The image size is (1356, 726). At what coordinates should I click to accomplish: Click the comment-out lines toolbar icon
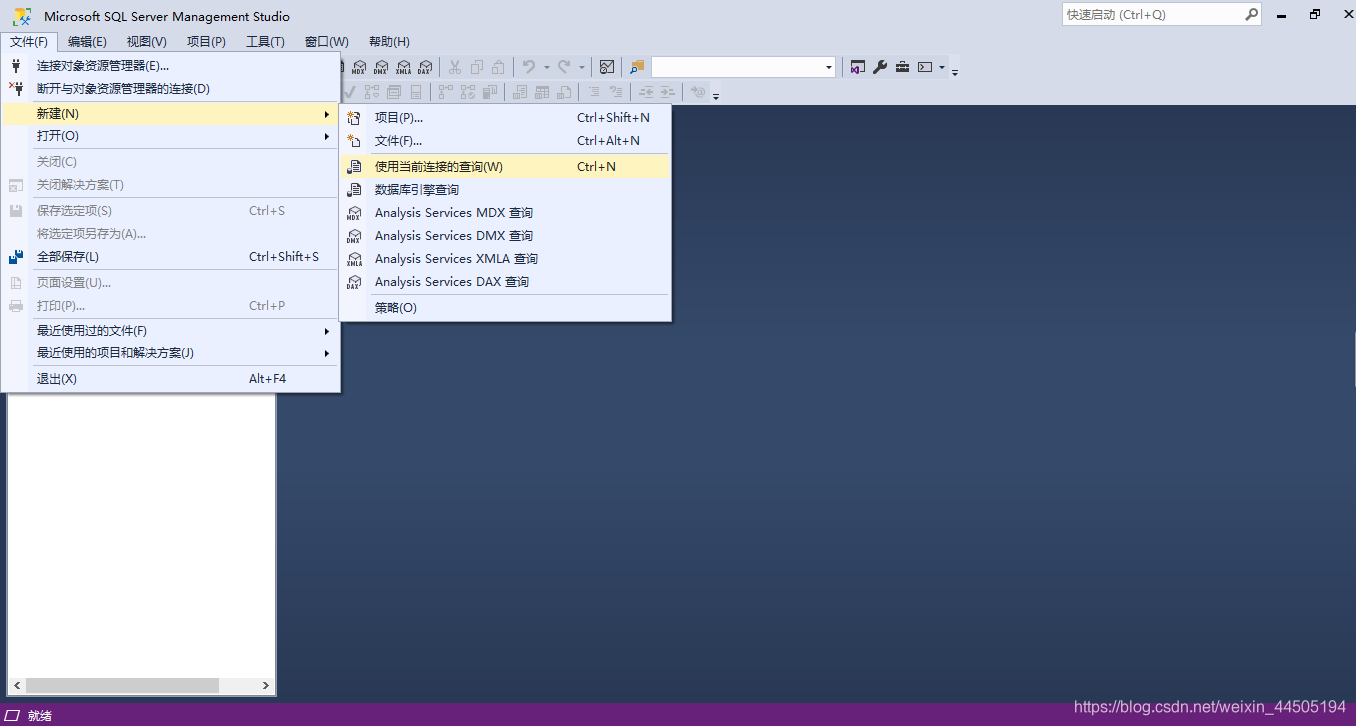pos(594,92)
